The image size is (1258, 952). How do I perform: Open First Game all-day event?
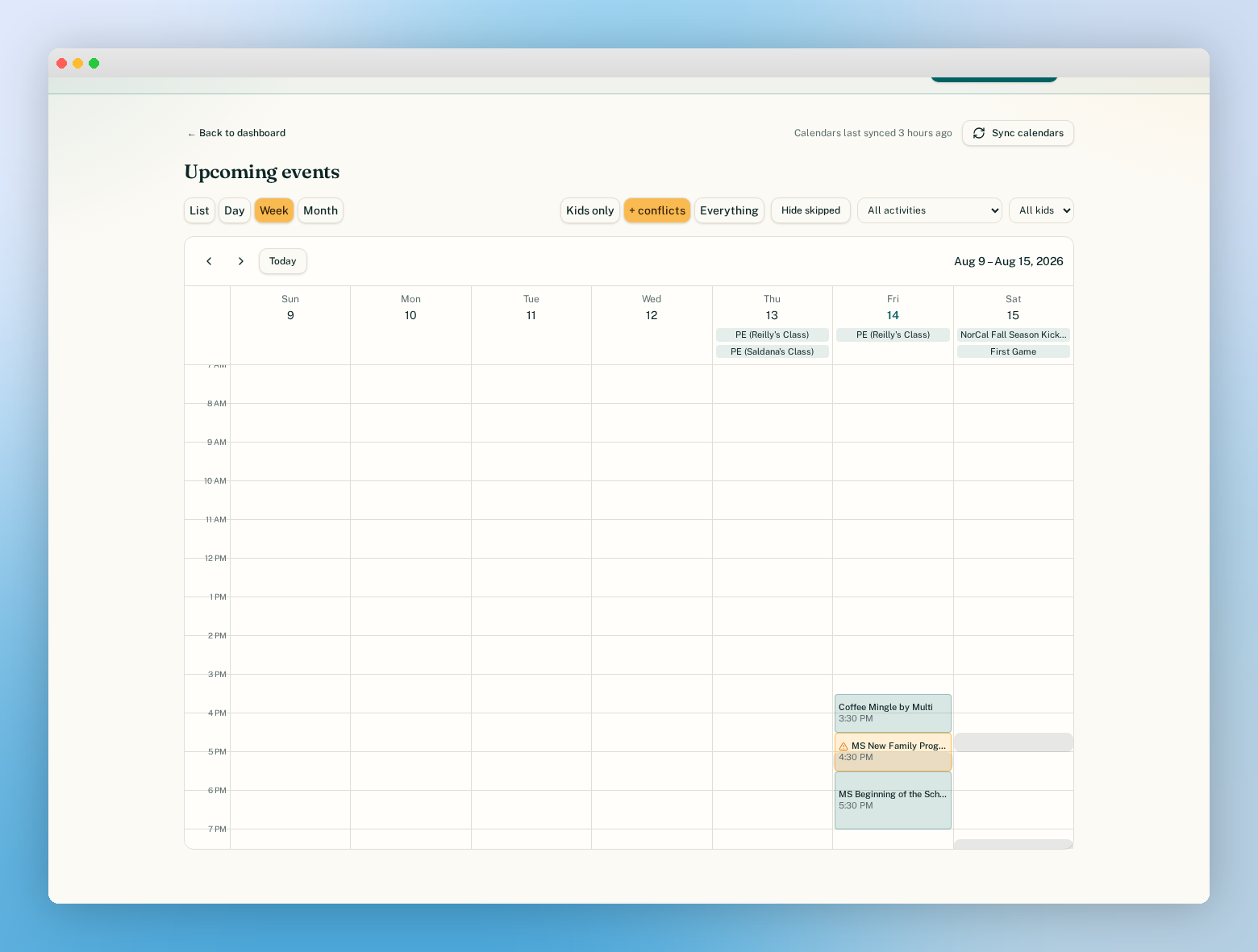point(1014,351)
